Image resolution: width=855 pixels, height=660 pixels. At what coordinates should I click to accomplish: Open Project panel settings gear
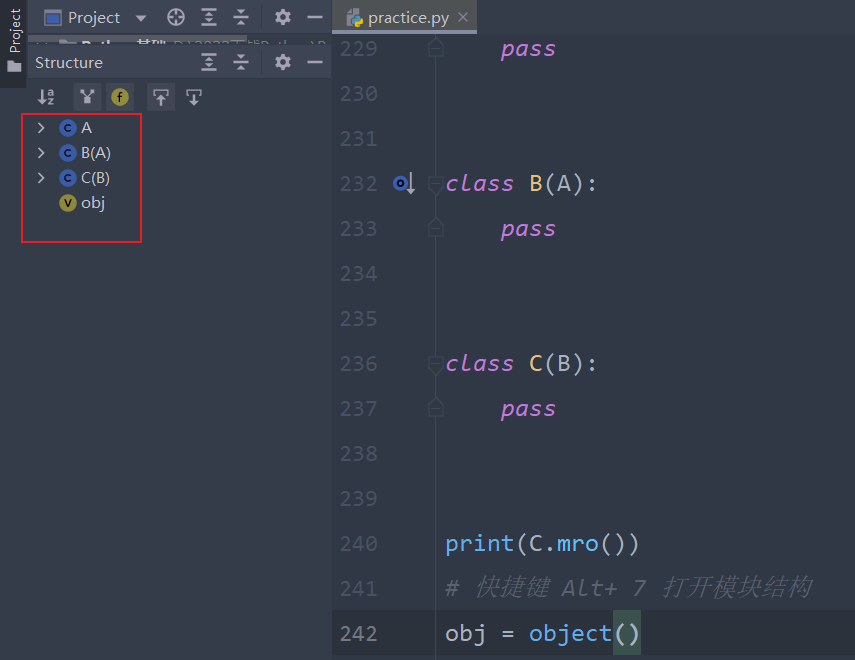pos(282,17)
